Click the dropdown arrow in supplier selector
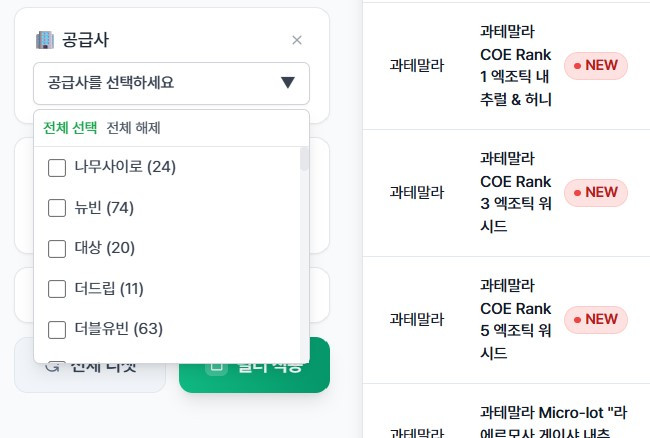 coord(288,83)
